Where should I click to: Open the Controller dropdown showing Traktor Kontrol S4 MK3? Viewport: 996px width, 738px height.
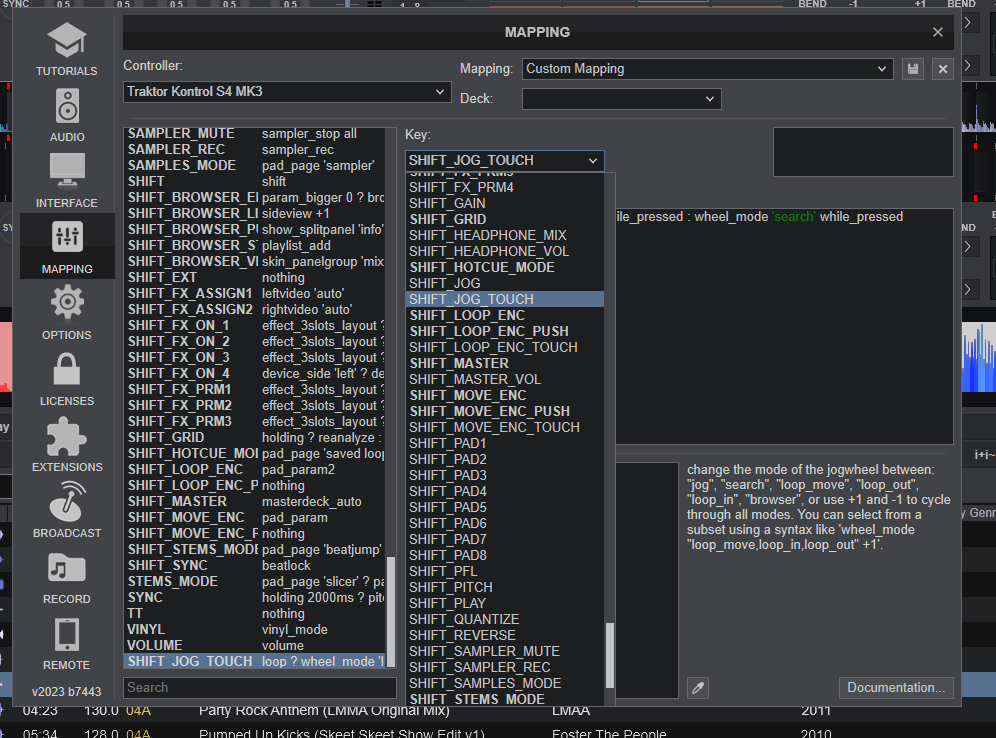tap(287, 91)
